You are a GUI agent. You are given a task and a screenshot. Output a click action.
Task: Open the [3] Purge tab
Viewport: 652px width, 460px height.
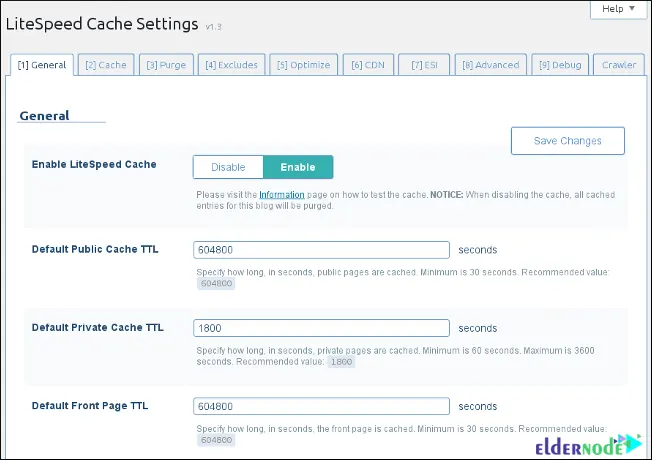(166, 65)
